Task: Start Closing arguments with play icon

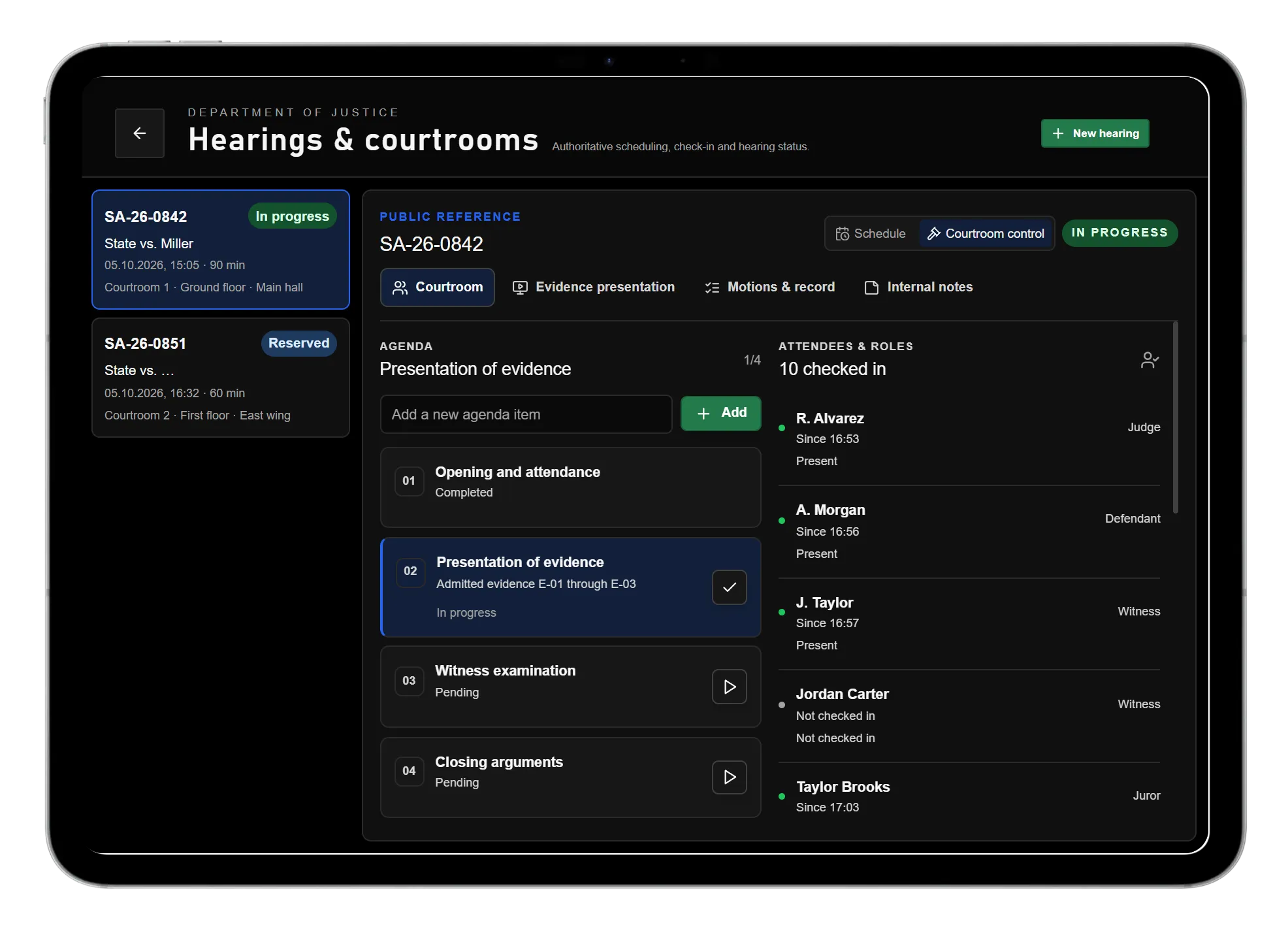Action: 729,777
